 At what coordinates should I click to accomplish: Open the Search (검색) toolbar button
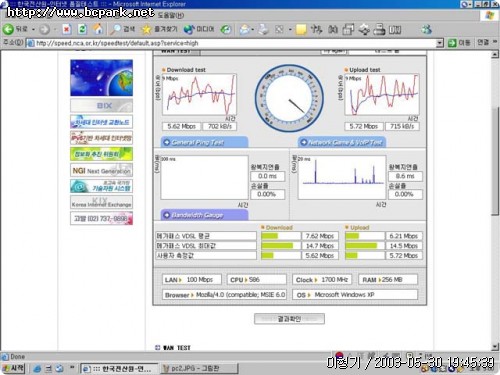point(123,30)
